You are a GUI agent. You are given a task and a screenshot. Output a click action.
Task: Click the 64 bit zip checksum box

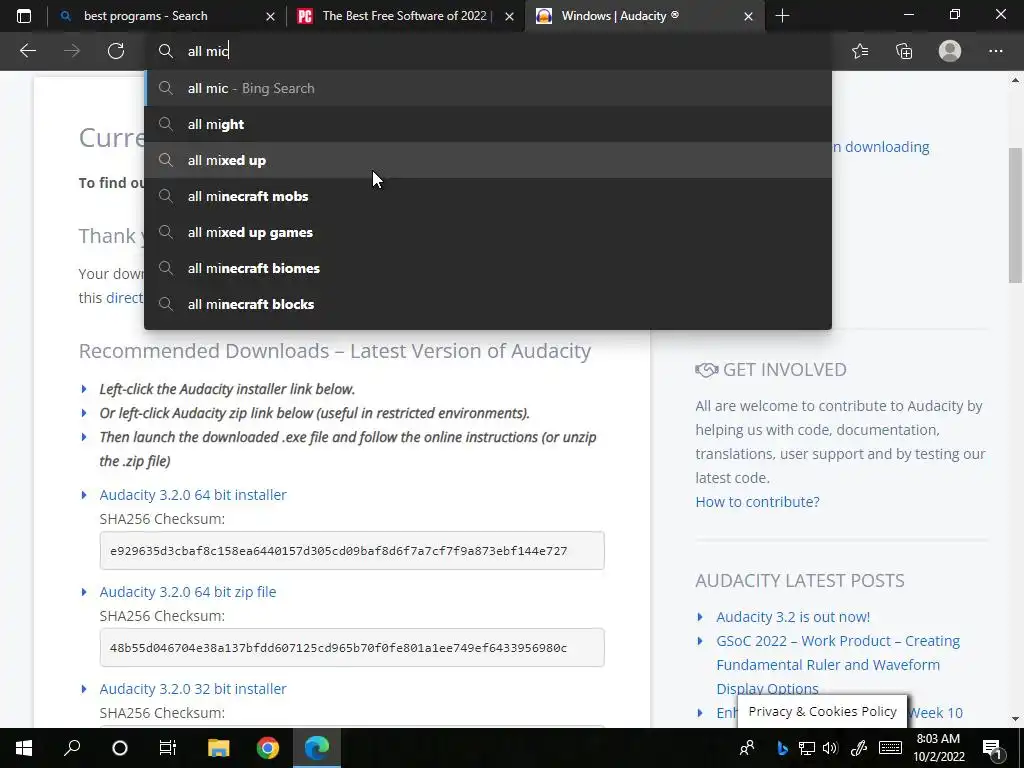coord(352,647)
